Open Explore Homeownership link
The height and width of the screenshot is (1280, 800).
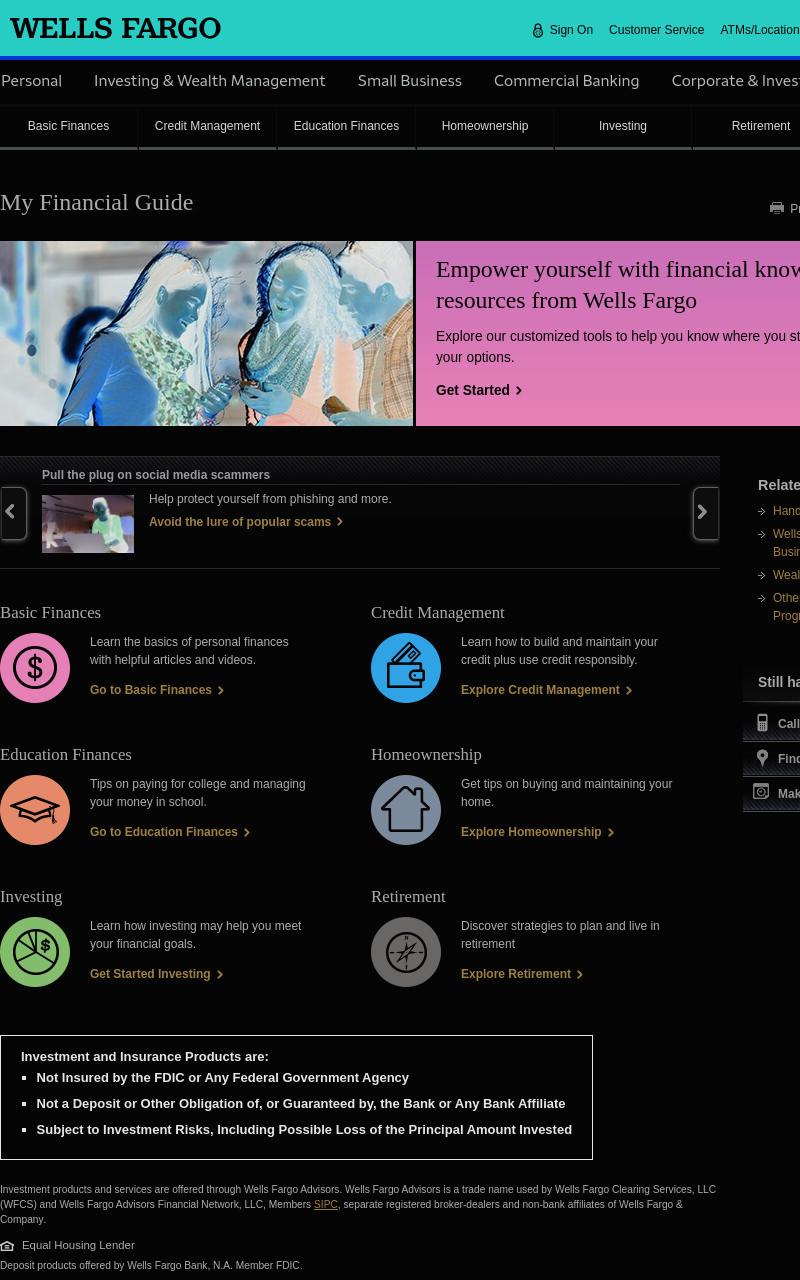click(537, 832)
